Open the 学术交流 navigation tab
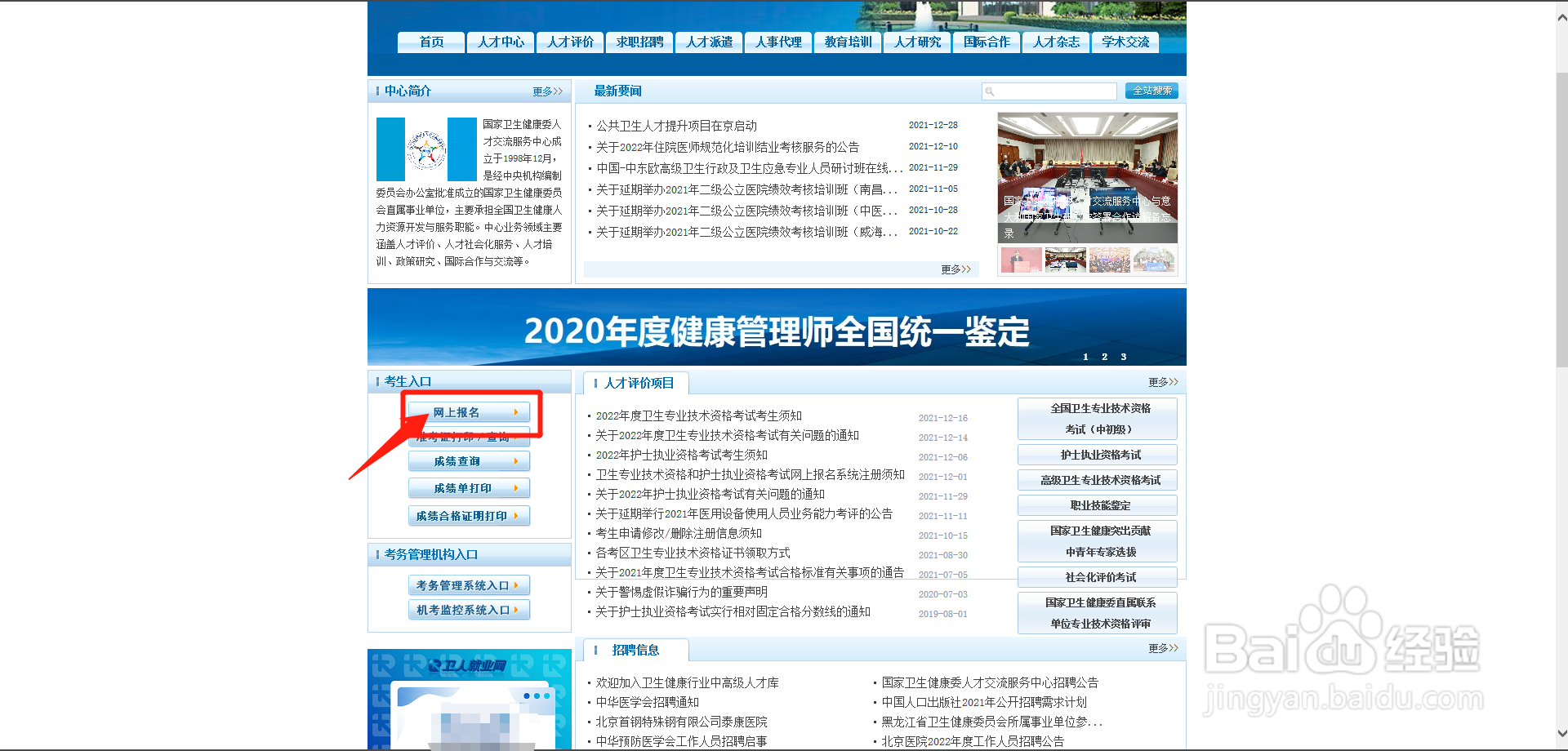Screen dimensions: 1568x751 (x=1125, y=42)
